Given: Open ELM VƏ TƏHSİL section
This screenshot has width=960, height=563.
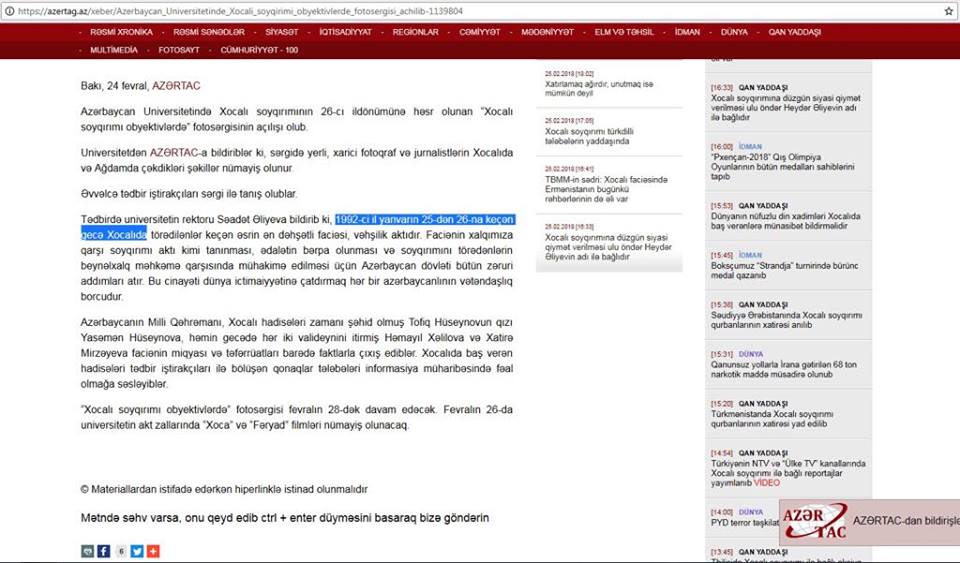Looking at the screenshot, I should tap(624, 32).
